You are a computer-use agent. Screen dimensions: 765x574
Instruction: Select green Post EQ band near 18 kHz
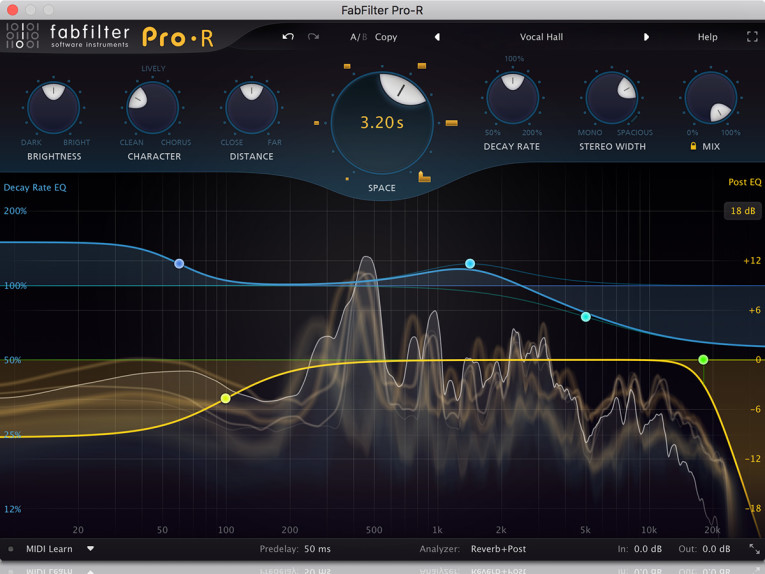tap(703, 360)
